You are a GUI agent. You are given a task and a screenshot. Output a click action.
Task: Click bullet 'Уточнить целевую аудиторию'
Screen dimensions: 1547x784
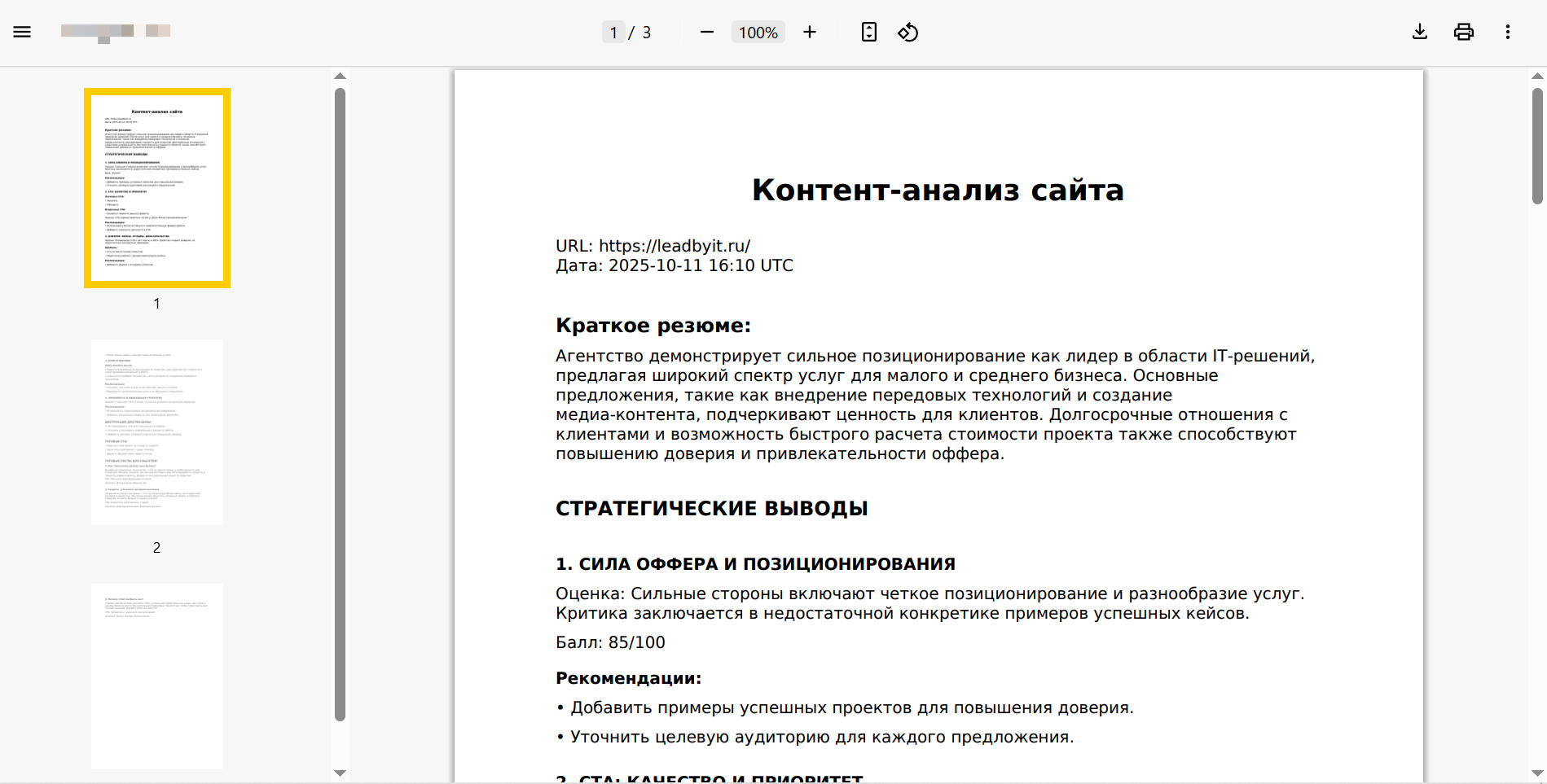pyautogui.click(x=815, y=737)
